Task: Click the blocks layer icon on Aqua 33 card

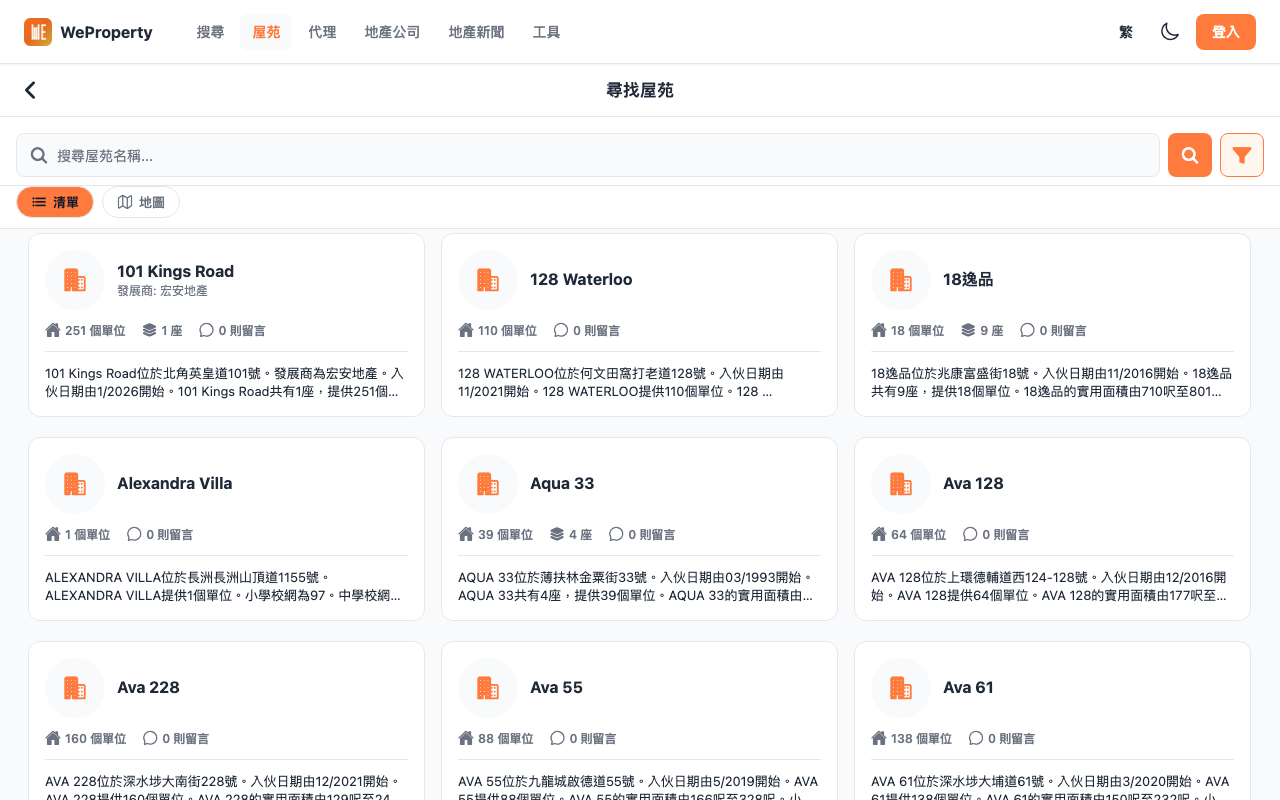Action: point(557,534)
